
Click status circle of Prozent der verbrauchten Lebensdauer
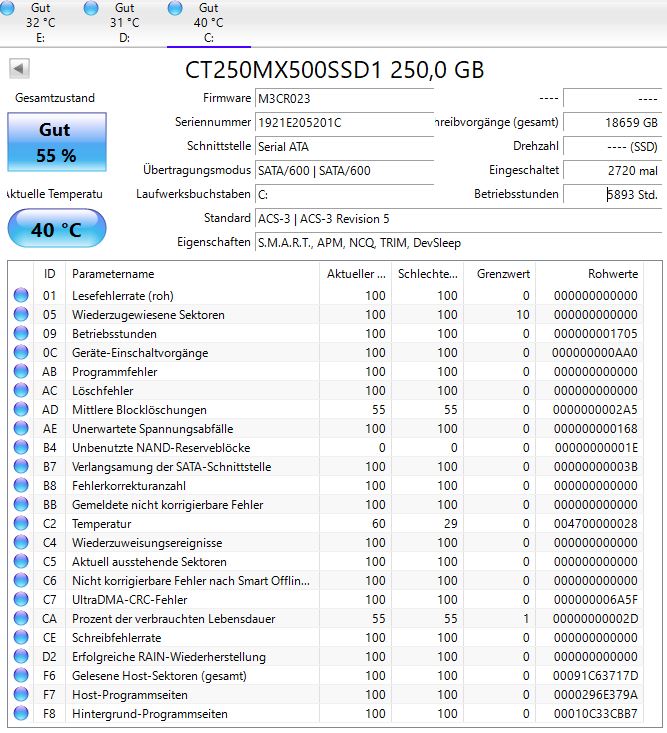21,618
